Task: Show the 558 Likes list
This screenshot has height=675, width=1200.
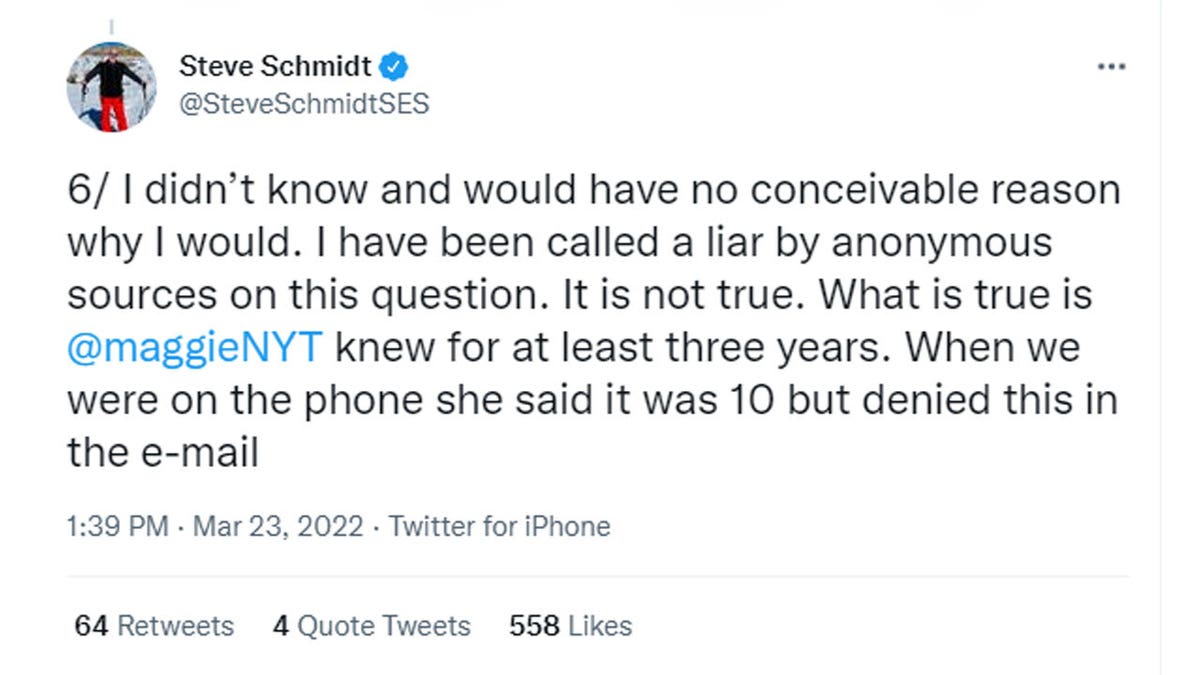Action: pyautogui.click(x=570, y=626)
